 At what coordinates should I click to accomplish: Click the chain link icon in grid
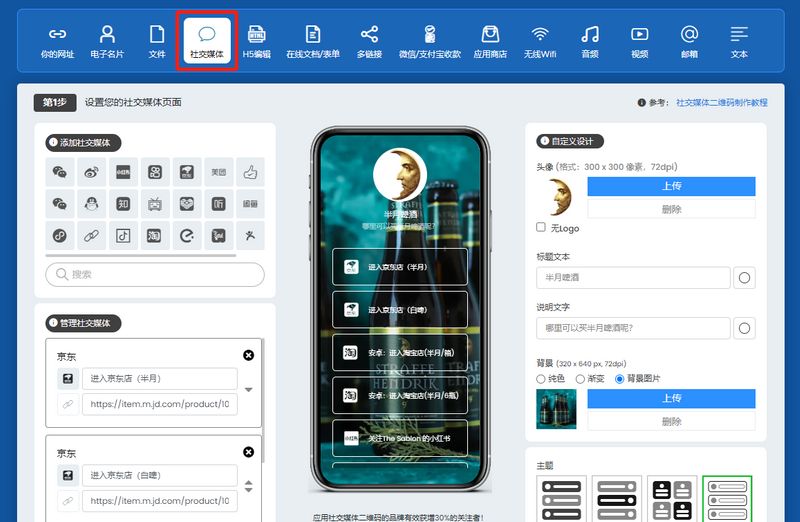tap(91, 236)
